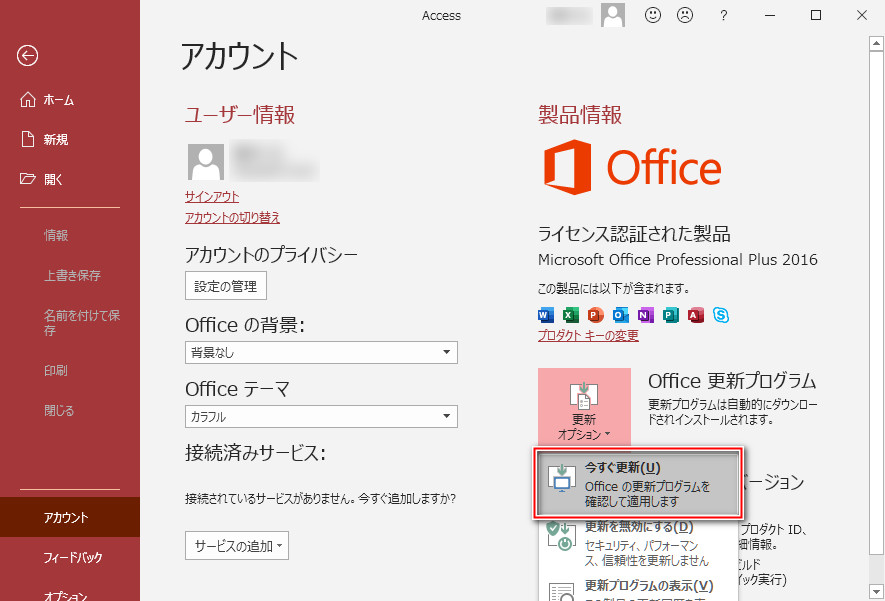Click the 更新プログラムの表示 list icon
The image size is (885, 601).
tap(562, 593)
